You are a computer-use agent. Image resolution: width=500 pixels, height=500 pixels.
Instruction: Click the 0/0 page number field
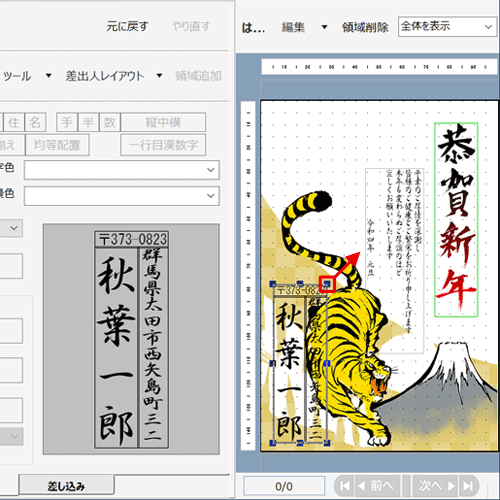(284, 486)
